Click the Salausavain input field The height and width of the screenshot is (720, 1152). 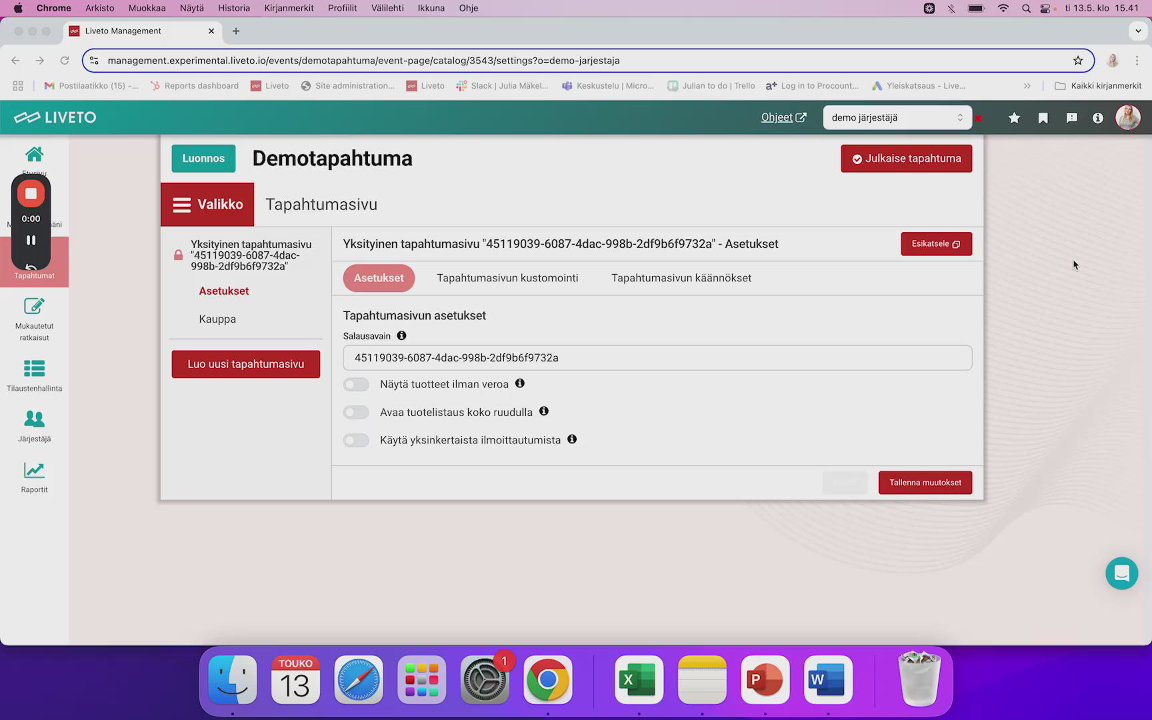pos(658,358)
